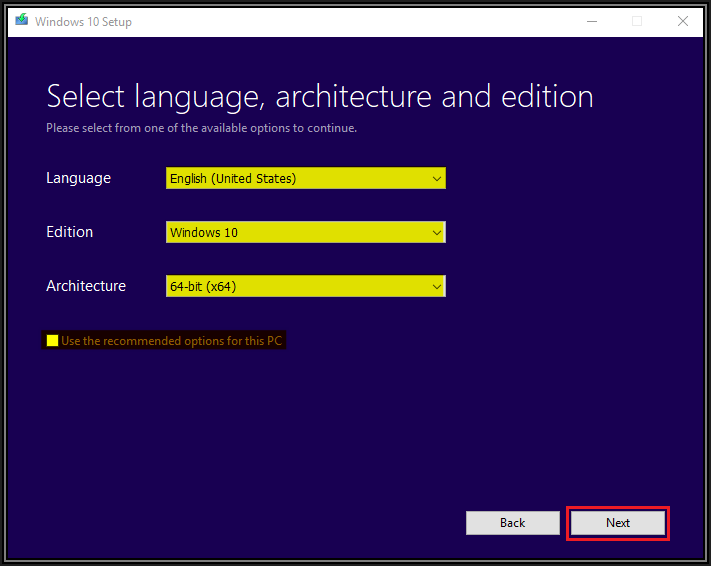Click the disabled maximize window button
Image resolution: width=711 pixels, height=566 pixels.
[637, 21]
